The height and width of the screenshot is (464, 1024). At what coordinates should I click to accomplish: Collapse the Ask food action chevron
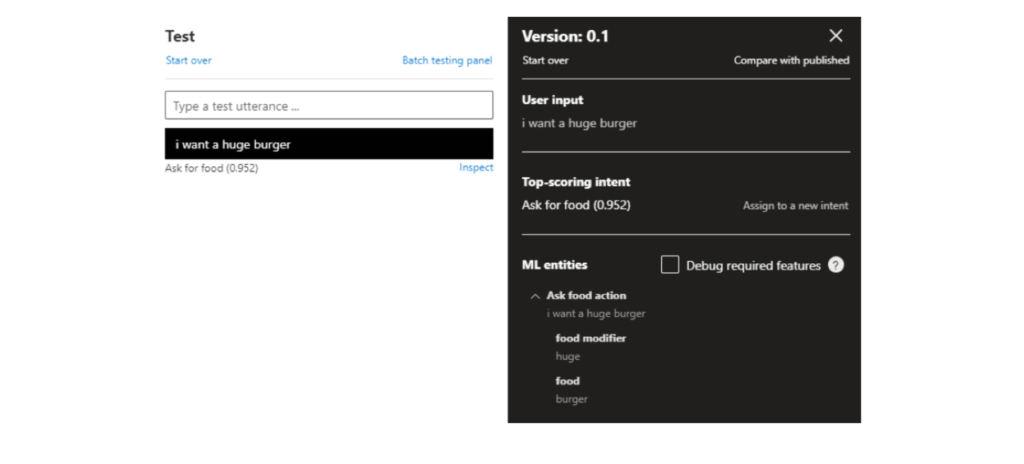coord(534,296)
